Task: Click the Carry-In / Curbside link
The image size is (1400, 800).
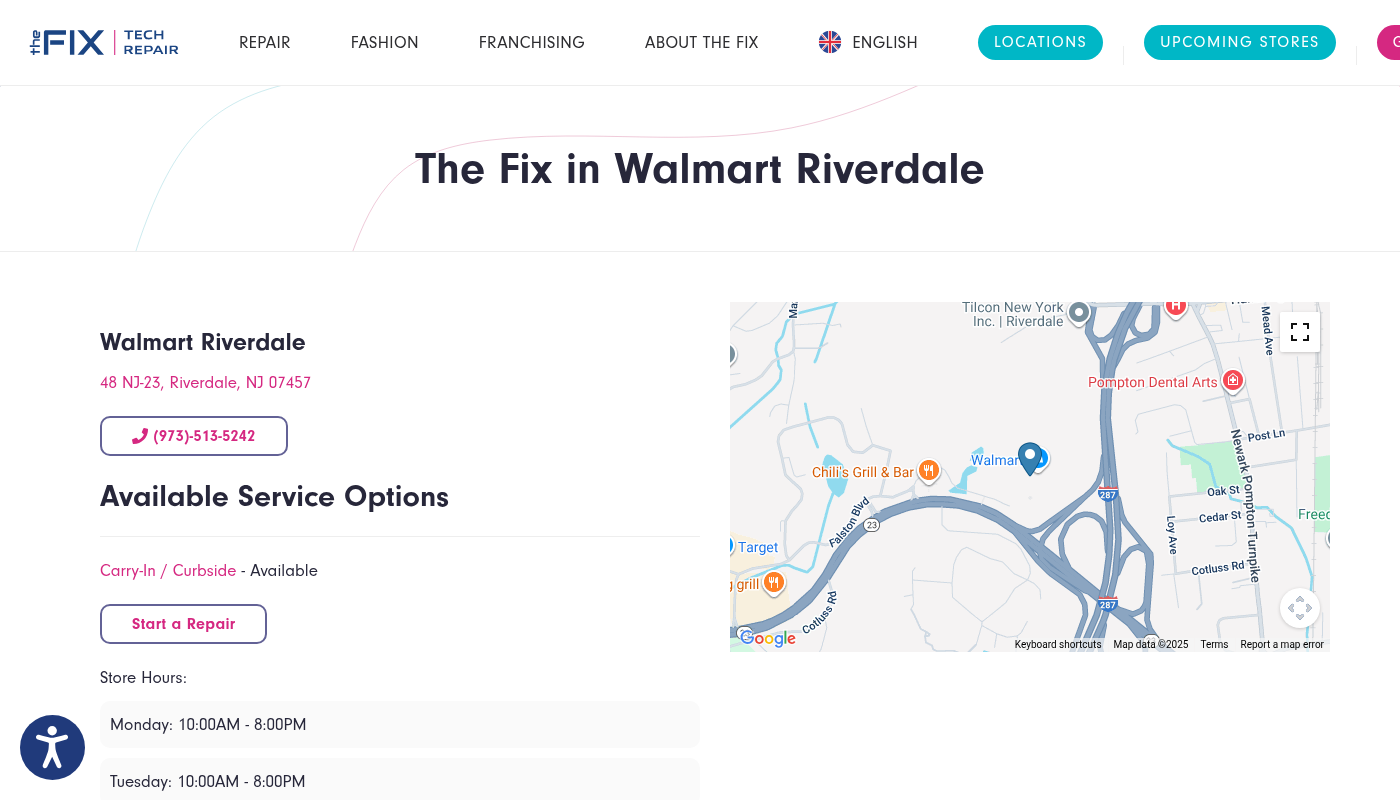Action: coord(168,571)
